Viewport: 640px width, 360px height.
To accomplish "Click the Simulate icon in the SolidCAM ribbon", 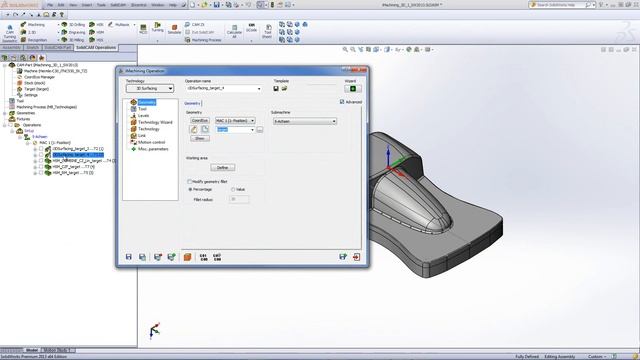I will pos(174,29).
